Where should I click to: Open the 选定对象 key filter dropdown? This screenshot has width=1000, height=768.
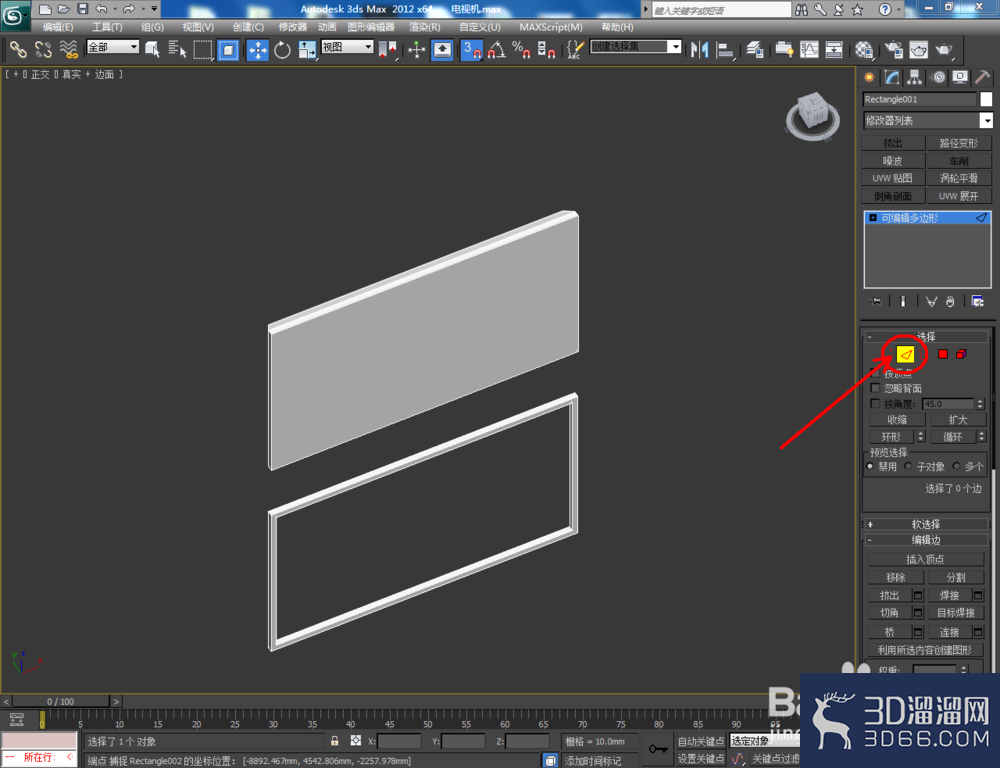[x=764, y=741]
